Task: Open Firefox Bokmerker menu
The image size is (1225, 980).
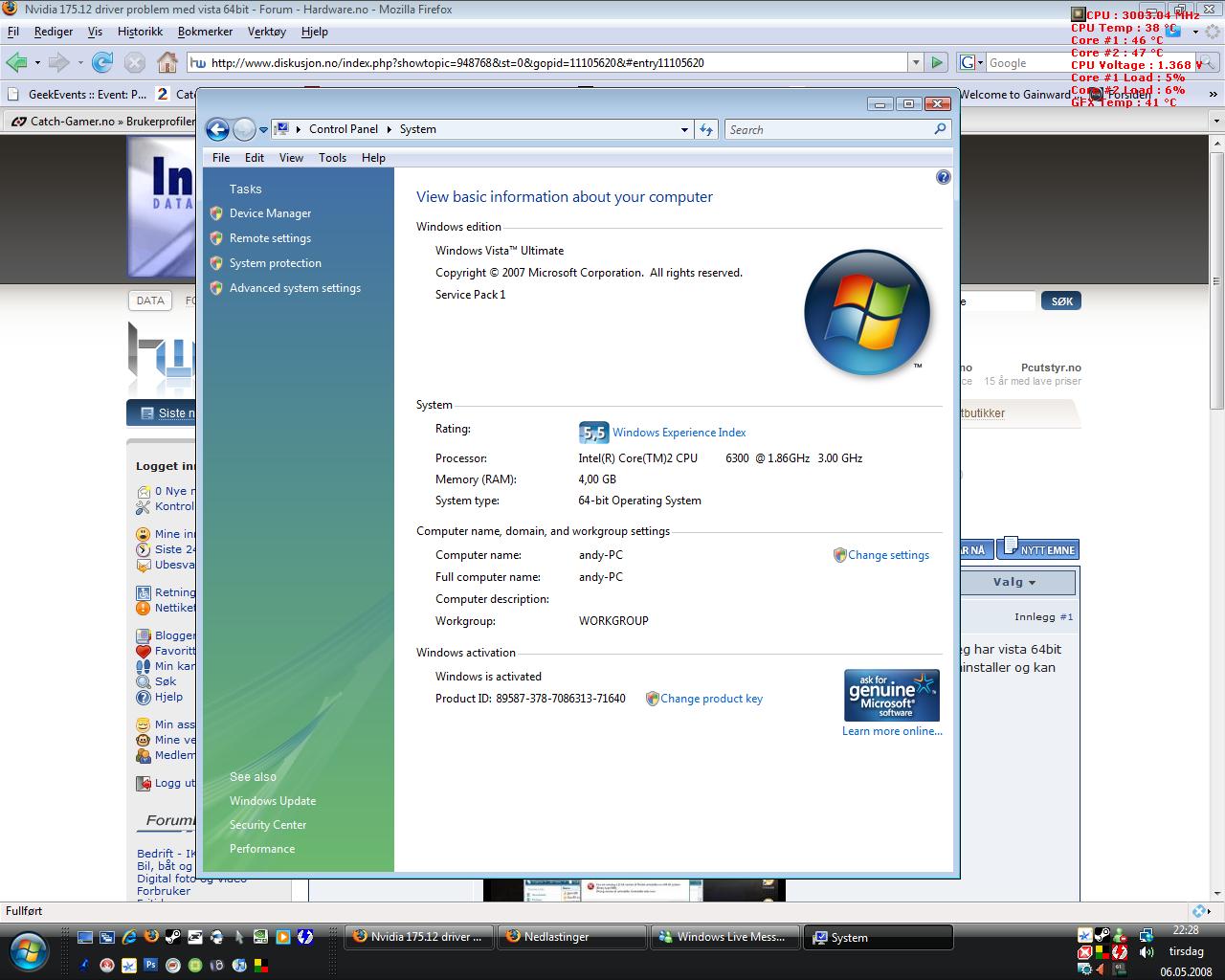Action: [205, 32]
